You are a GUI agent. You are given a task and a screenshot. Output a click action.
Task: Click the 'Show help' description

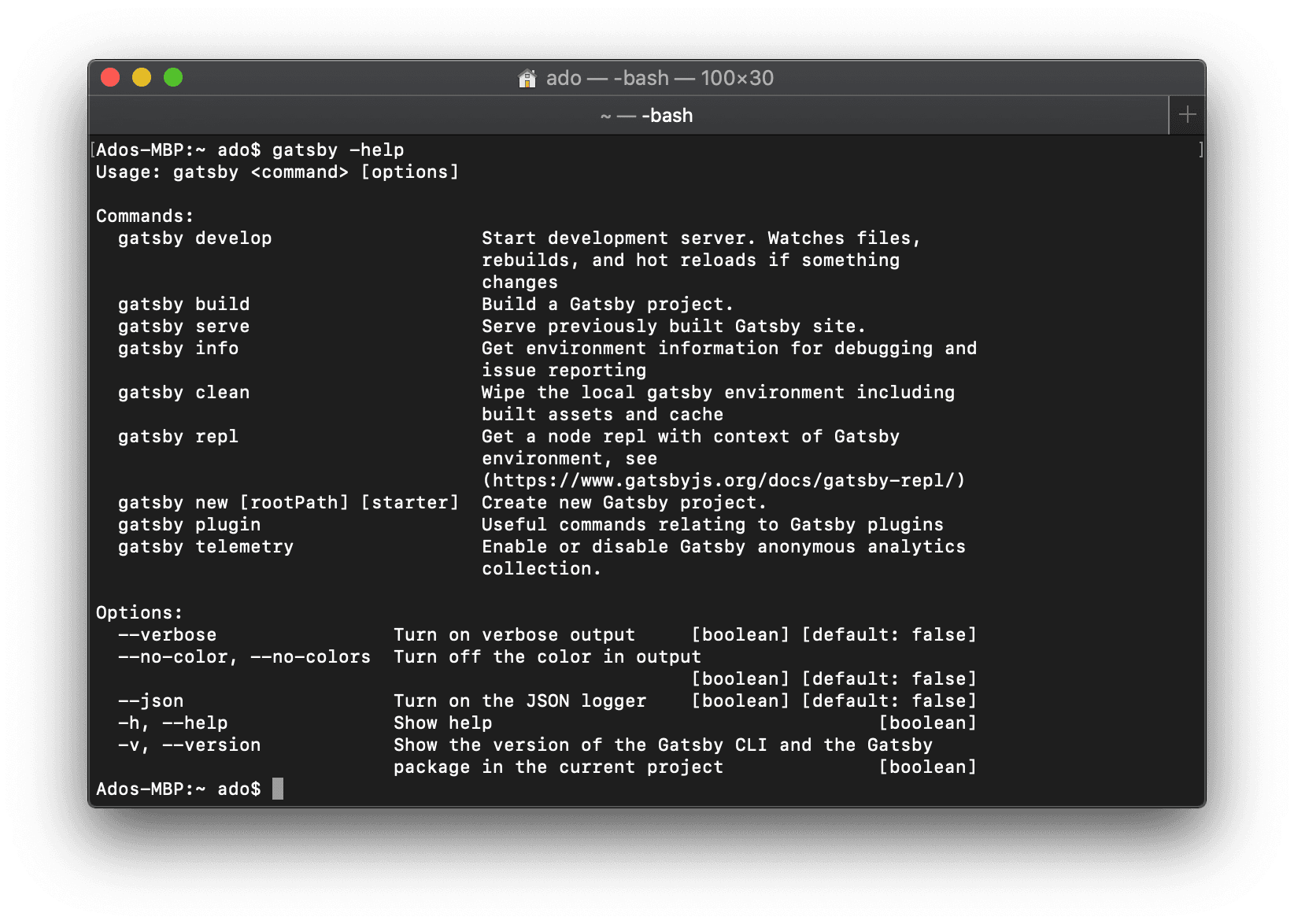pos(442,723)
